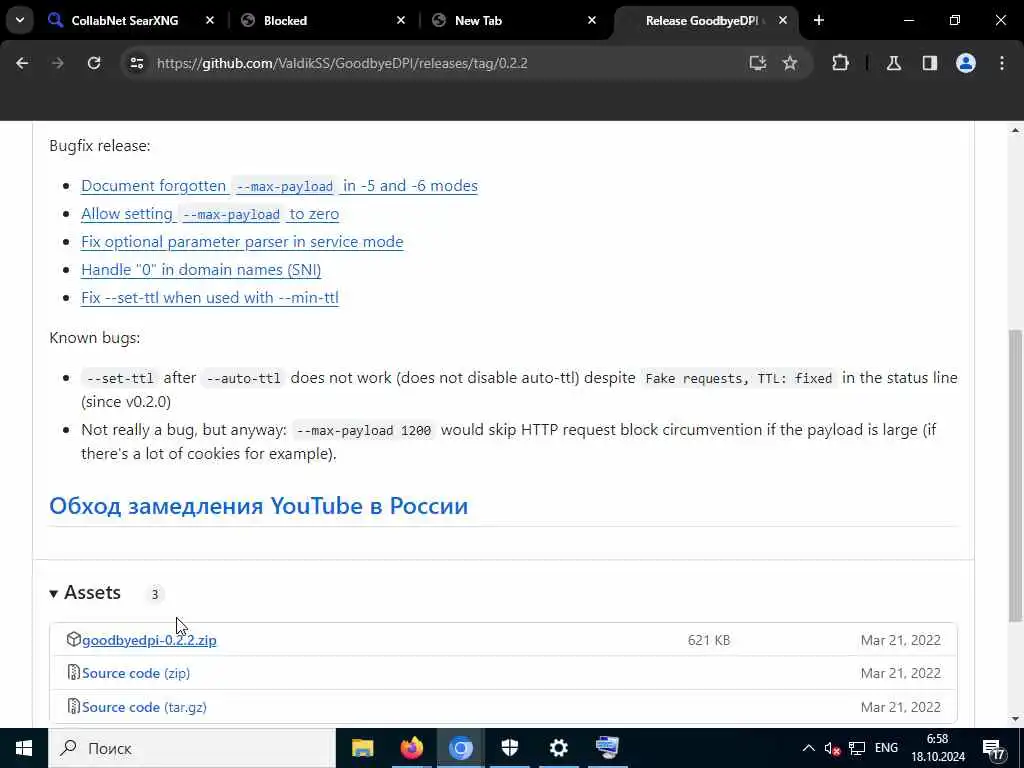Image resolution: width=1024 pixels, height=768 pixels.
Task: Open the Windows Start menu
Action: click(24, 748)
